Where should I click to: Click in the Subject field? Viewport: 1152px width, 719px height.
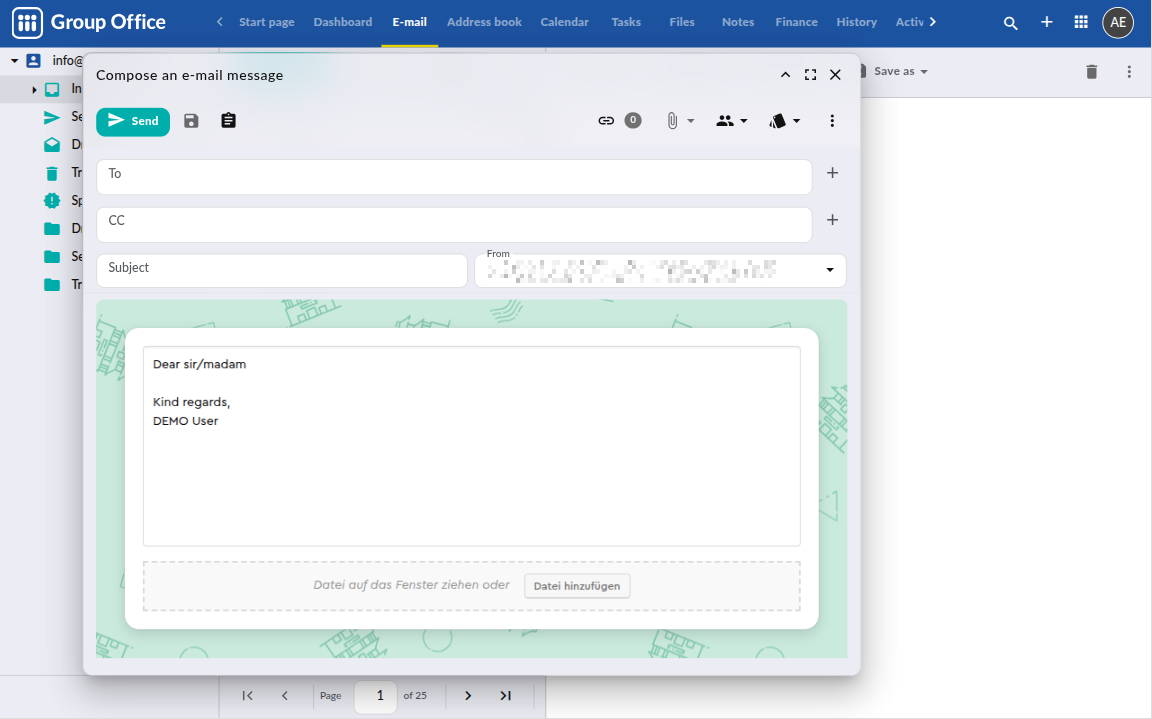tap(281, 270)
